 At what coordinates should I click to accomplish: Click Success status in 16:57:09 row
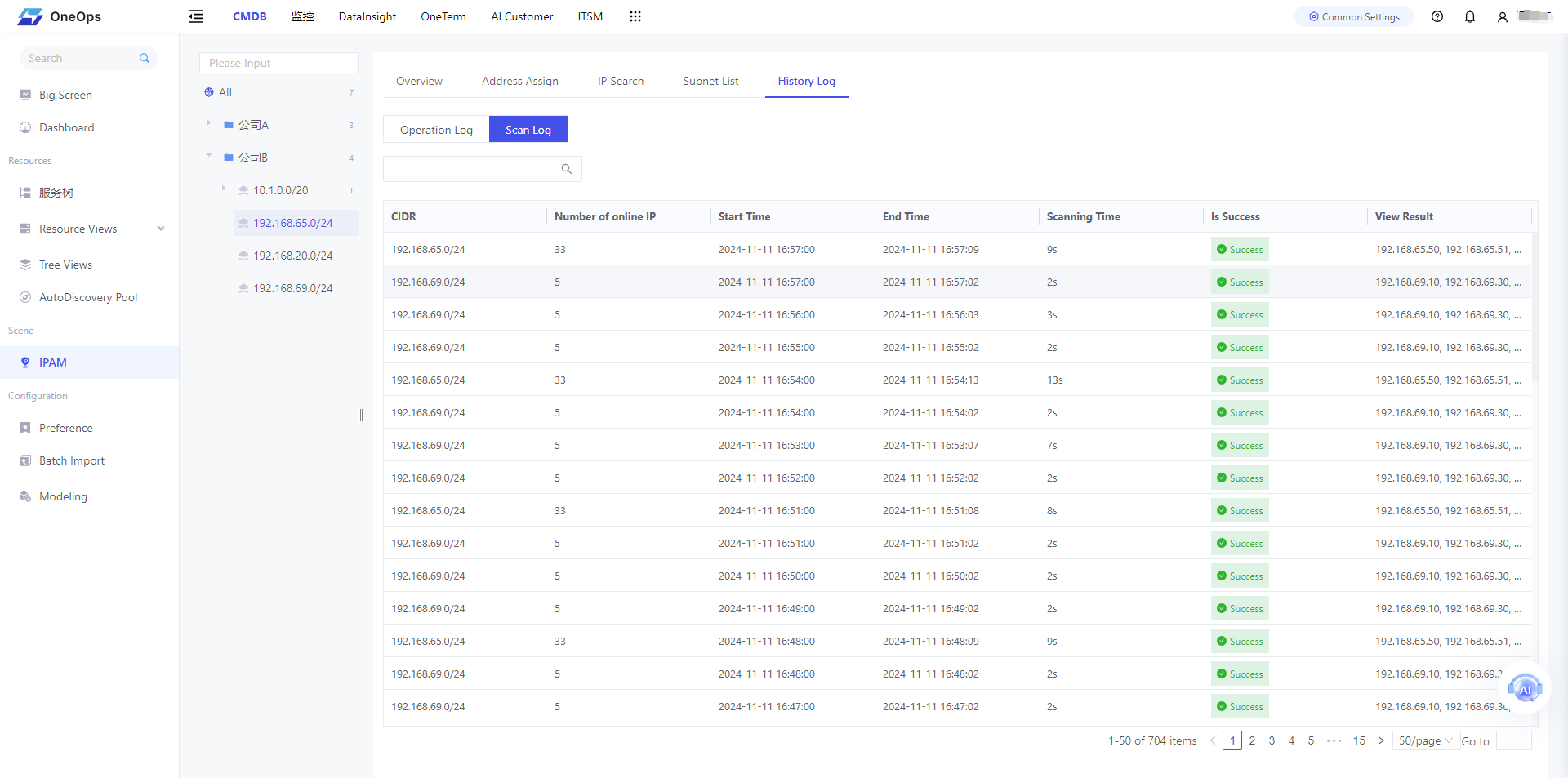[1240, 249]
